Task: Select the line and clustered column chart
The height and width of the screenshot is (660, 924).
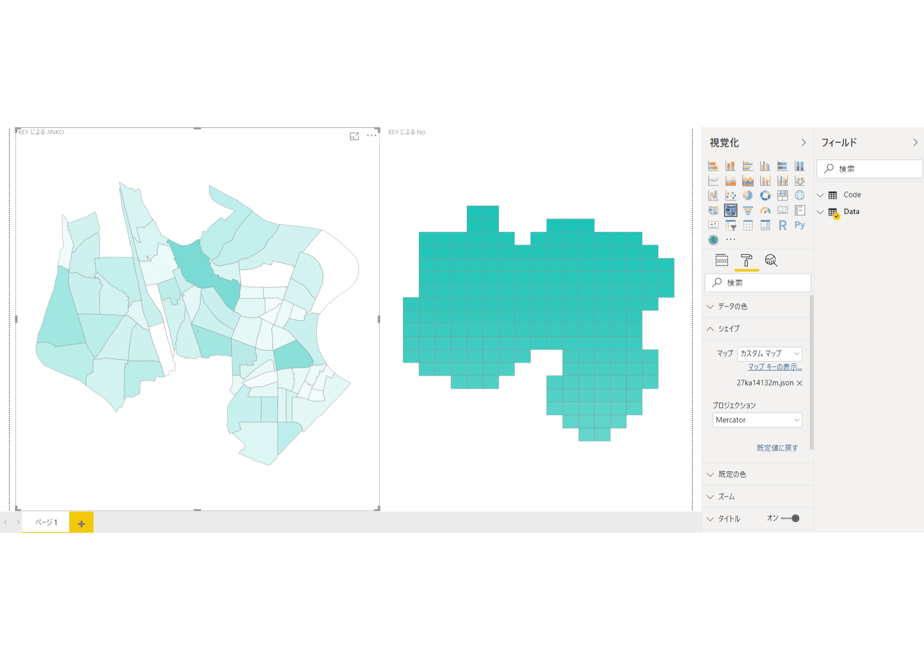Action: pos(782,180)
